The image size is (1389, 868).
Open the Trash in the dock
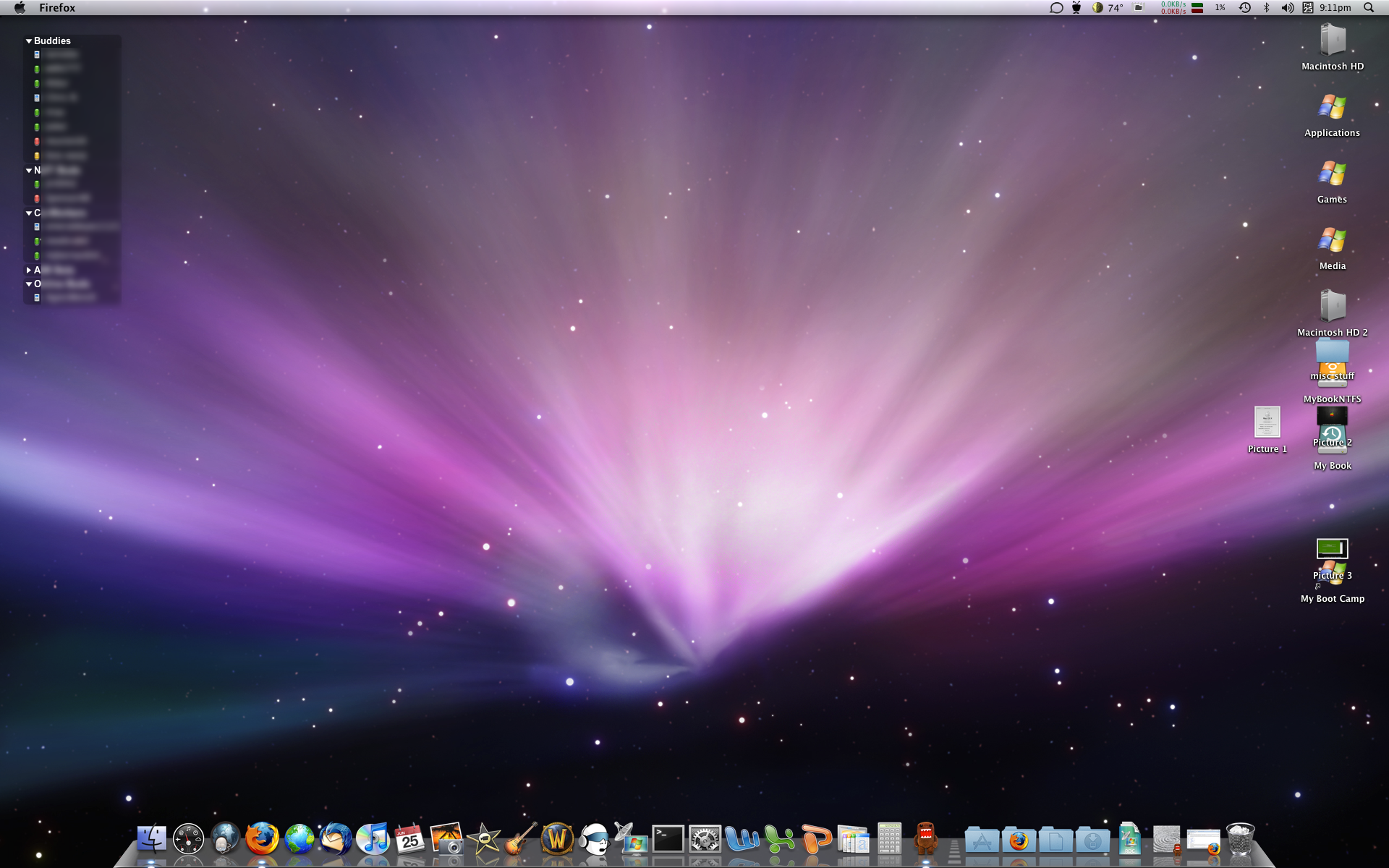[x=1240, y=839]
